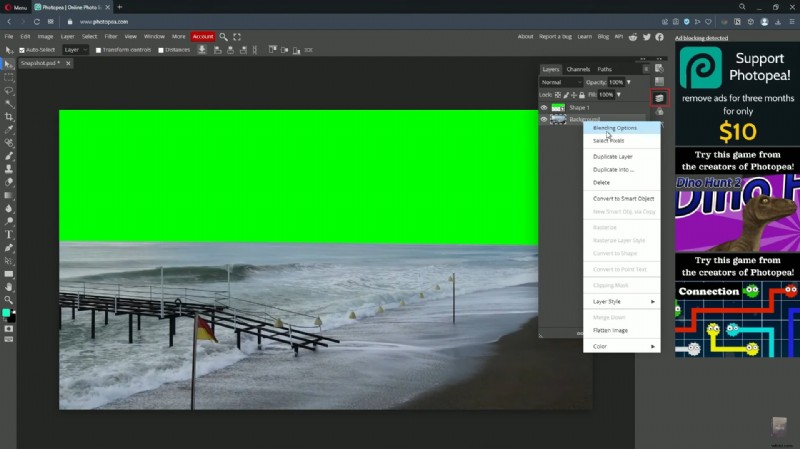Choose Blending Options from context menu

tap(615, 128)
